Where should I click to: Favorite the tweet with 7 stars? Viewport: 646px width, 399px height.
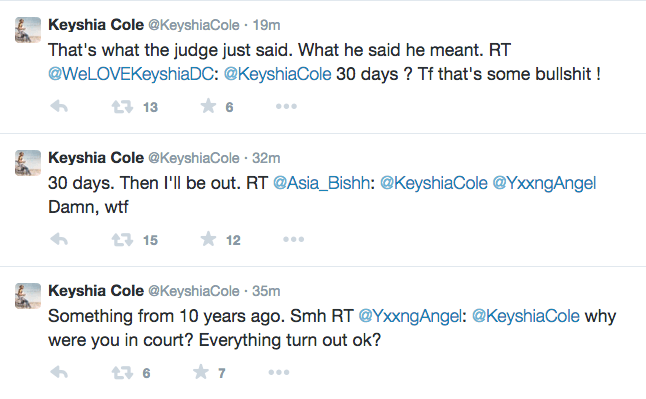pos(201,372)
